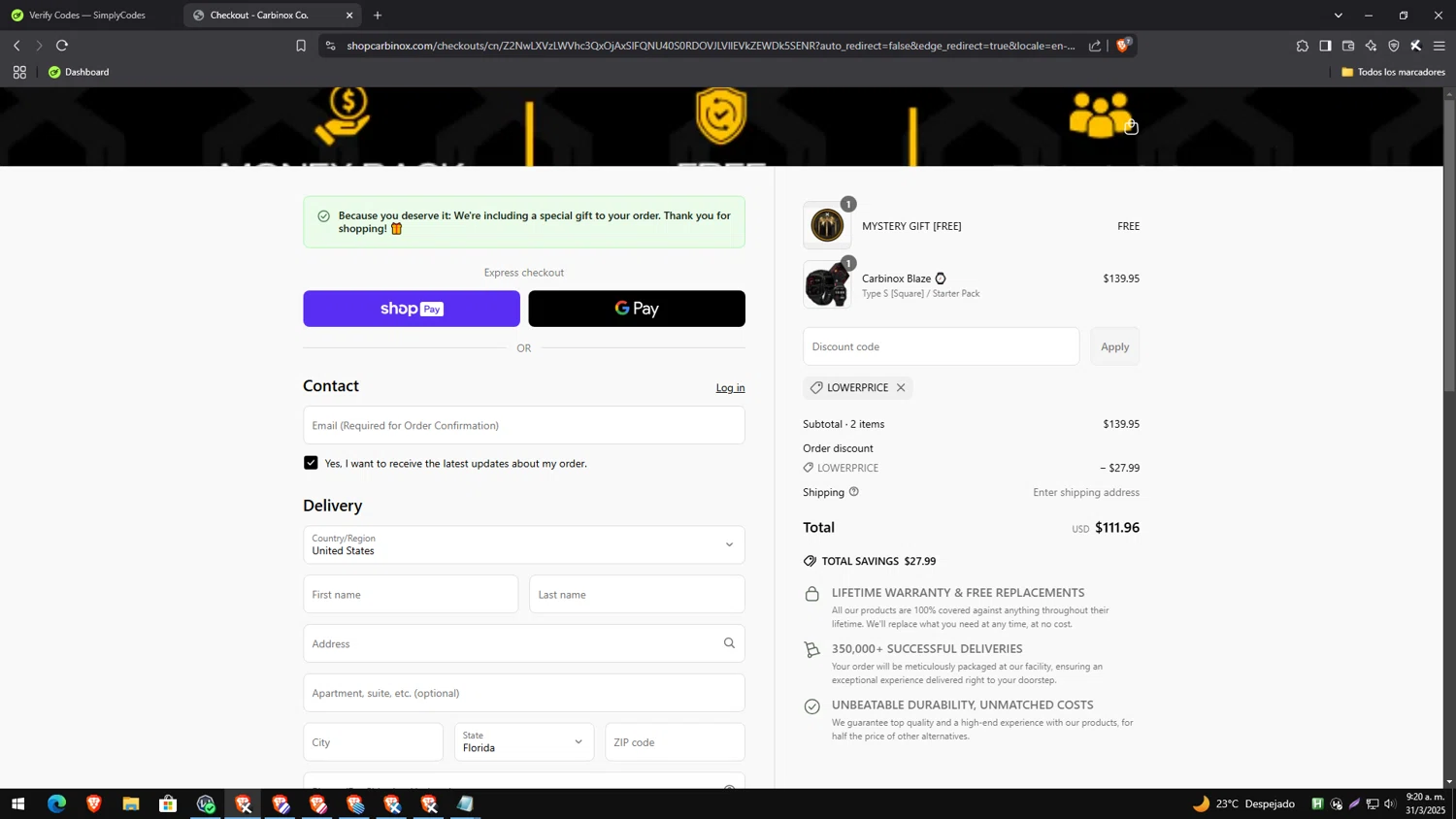Screen dimensions: 1456x819
Task: Click the address bar URL
Action: [711, 46]
